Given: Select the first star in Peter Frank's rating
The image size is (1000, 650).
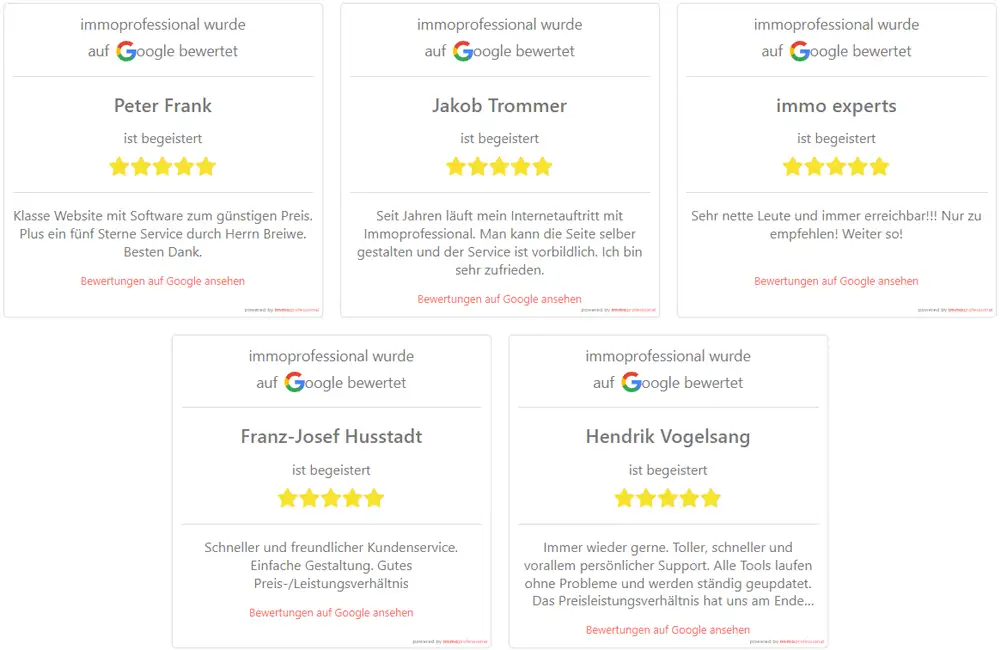Looking at the screenshot, I should tap(119, 166).
